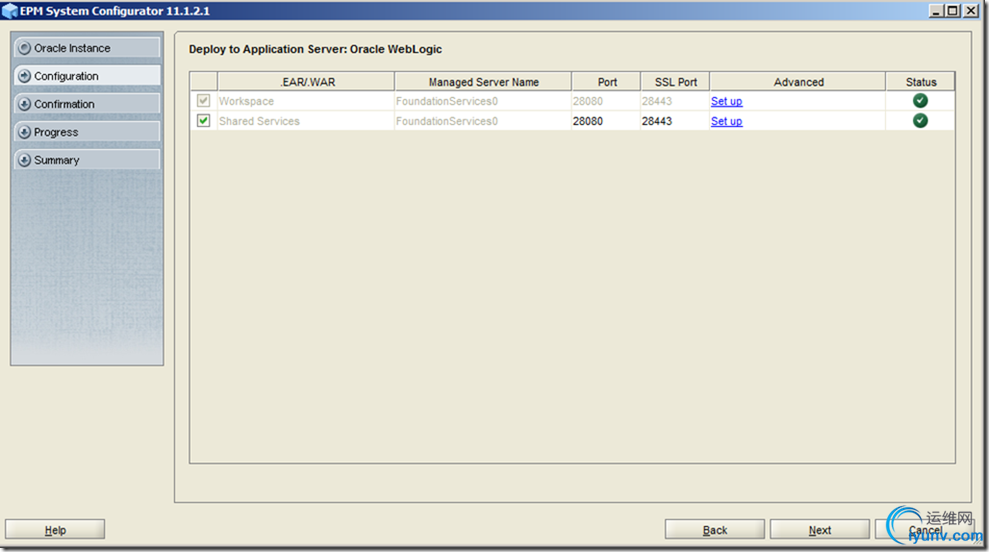The height and width of the screenshot is (552, 989).
Task: Select the Shared Services name cell
Action: point(306,121)
